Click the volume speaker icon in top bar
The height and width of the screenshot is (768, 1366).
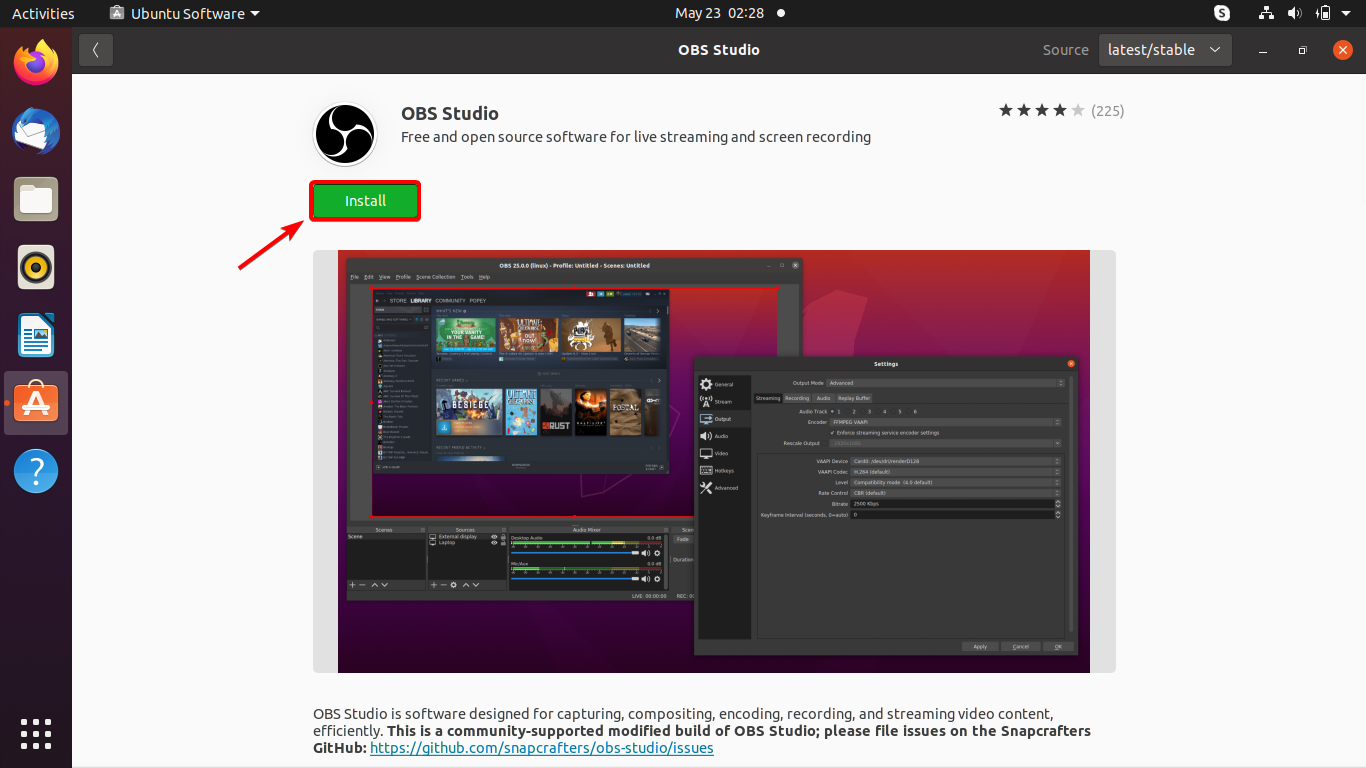(x=1295, y=13)
